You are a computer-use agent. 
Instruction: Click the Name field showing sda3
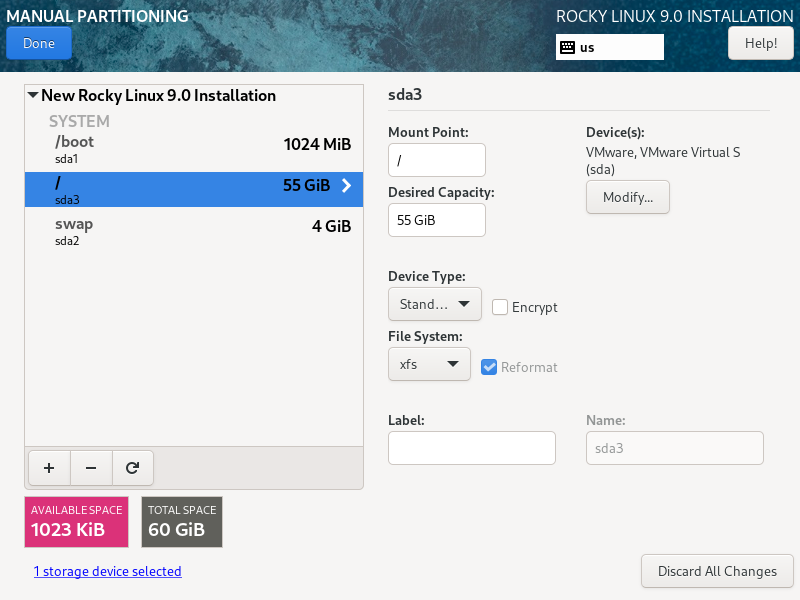(674, 448)
